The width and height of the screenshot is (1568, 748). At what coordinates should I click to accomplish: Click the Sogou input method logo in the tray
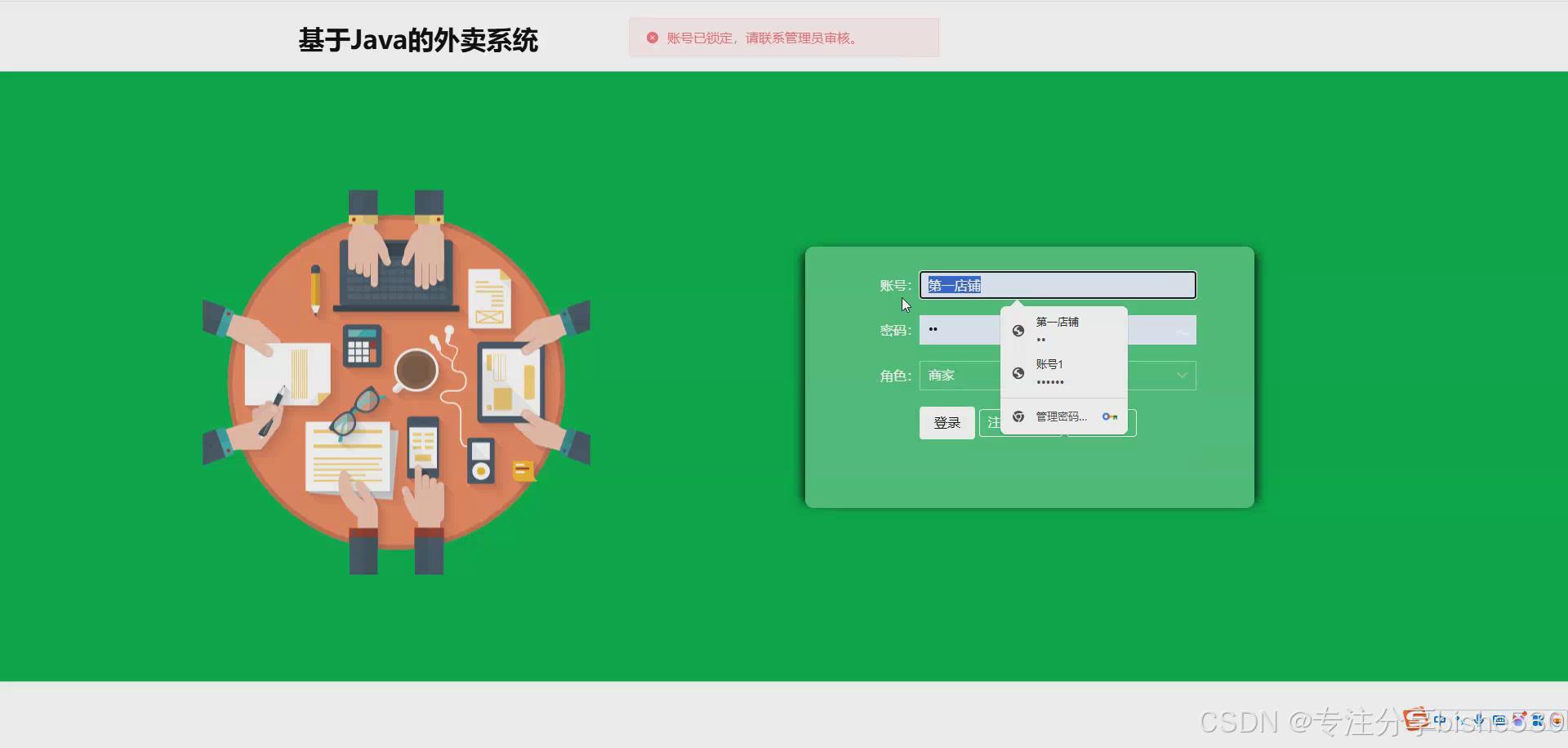[x=1415, y=720]
